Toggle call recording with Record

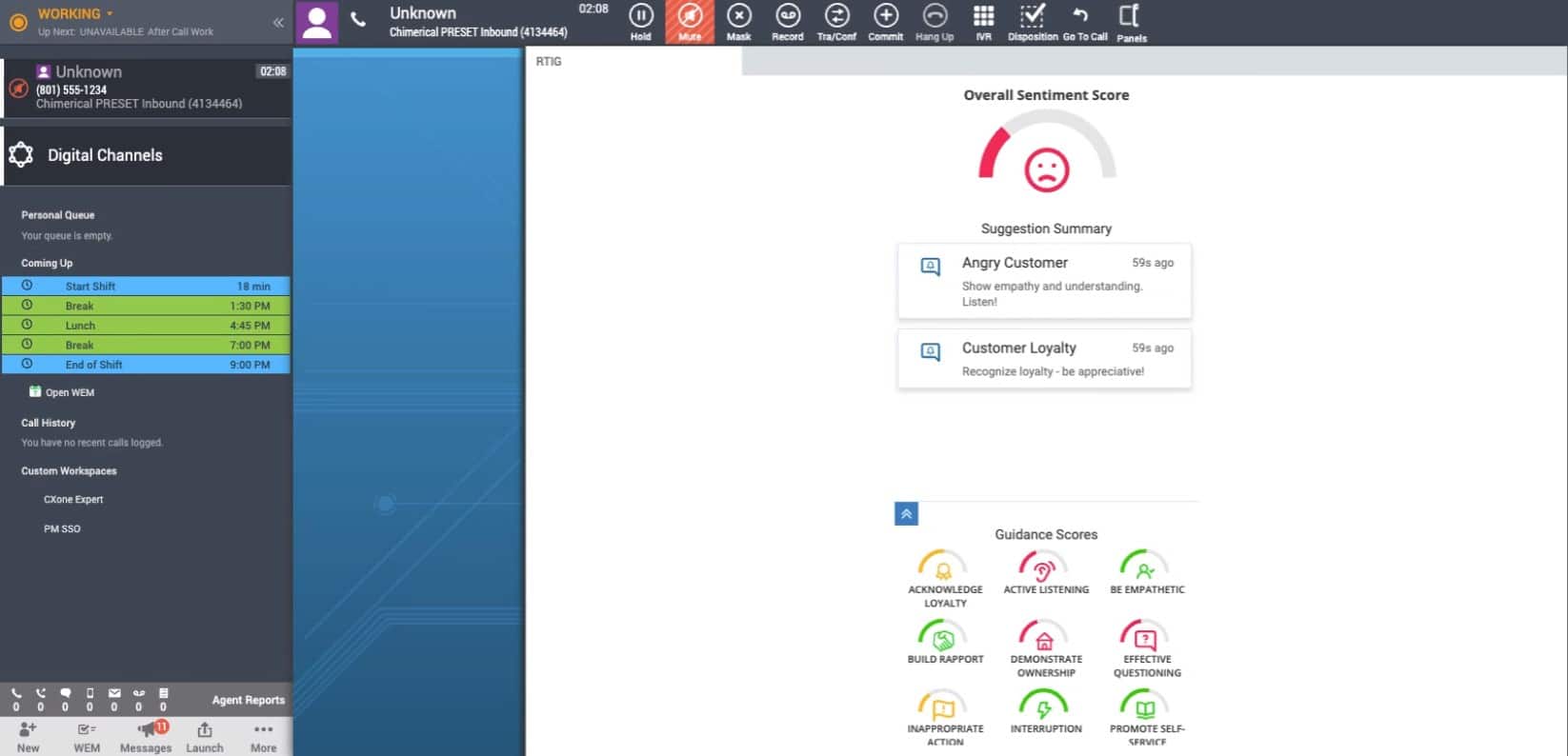pos(787,21)
